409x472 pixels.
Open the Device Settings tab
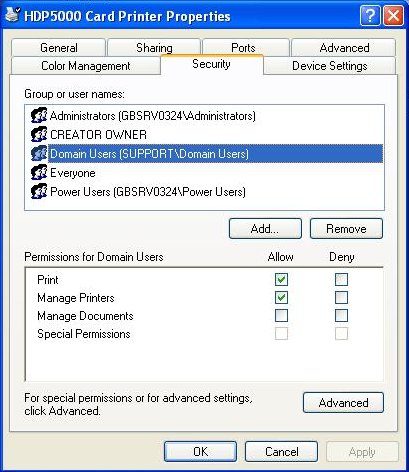point(330,66)
